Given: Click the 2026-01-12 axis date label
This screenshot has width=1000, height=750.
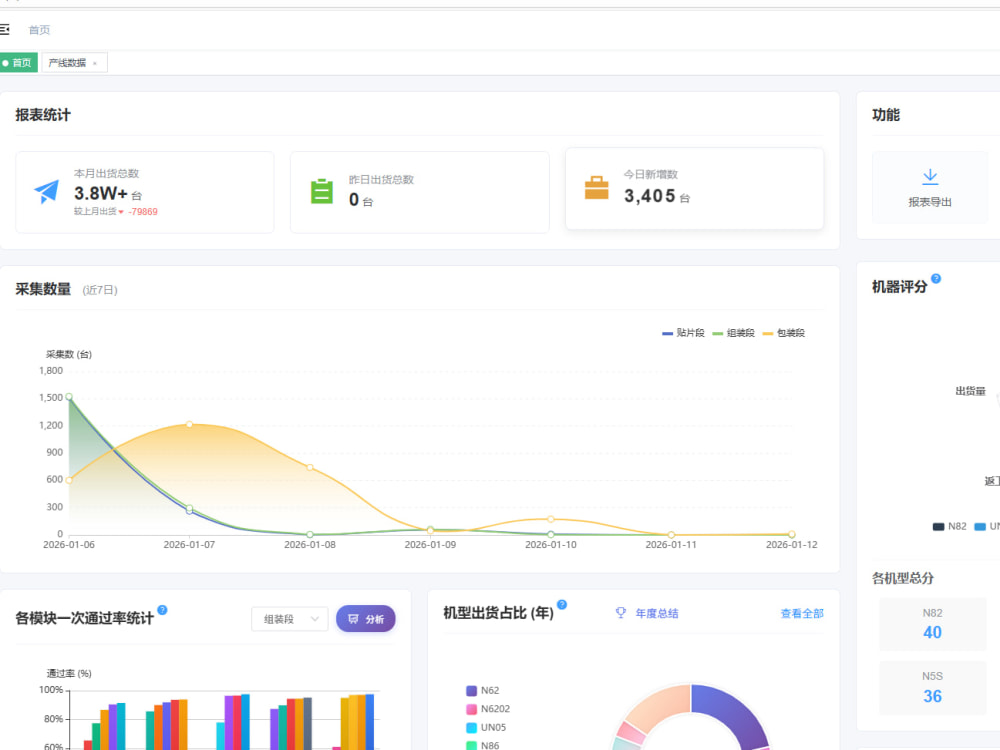Looking at the screenshot, I should click(x=791, y=545).
